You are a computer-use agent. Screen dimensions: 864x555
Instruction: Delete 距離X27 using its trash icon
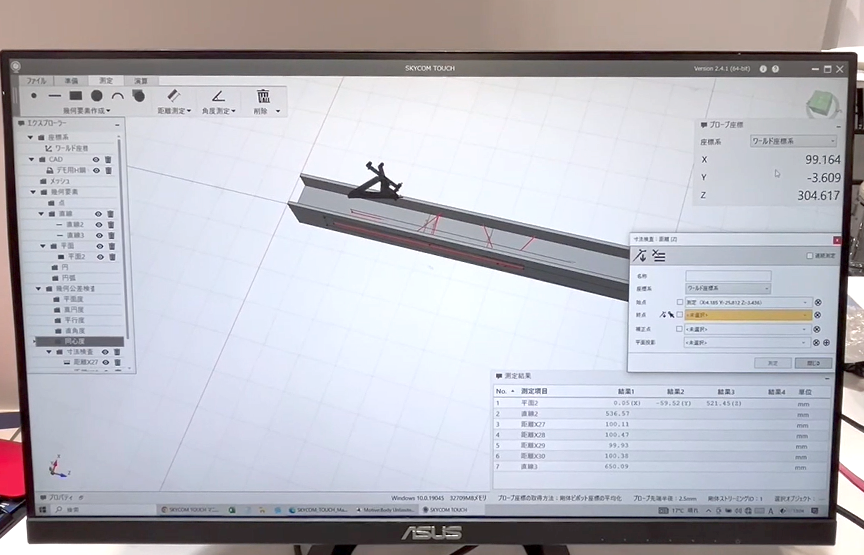click(x=117, y=362)
